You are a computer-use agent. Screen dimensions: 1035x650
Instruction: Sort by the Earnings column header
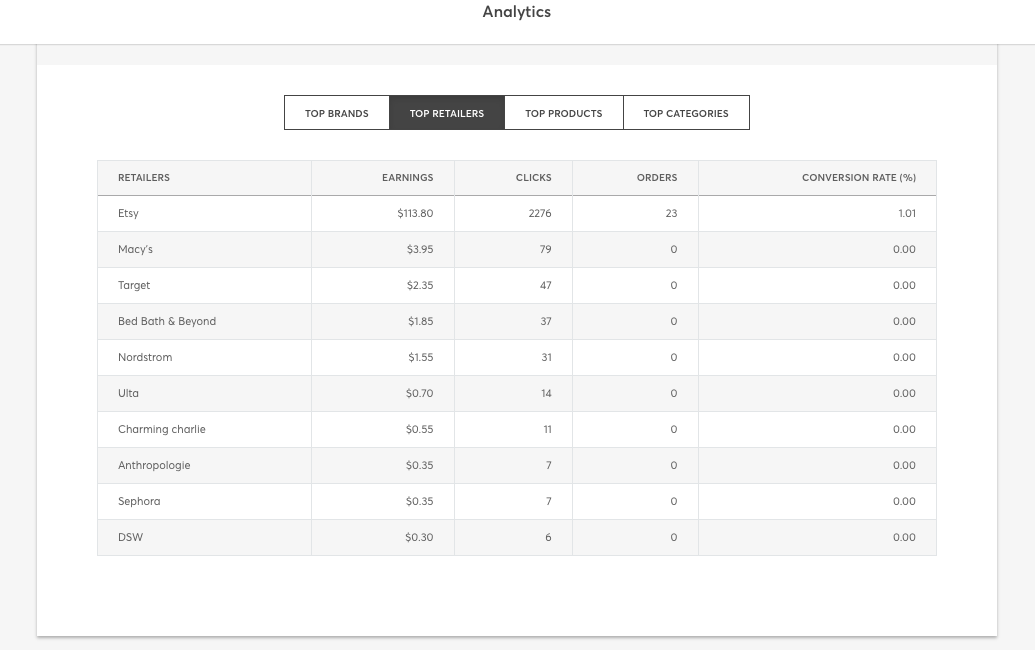(407, 178)
